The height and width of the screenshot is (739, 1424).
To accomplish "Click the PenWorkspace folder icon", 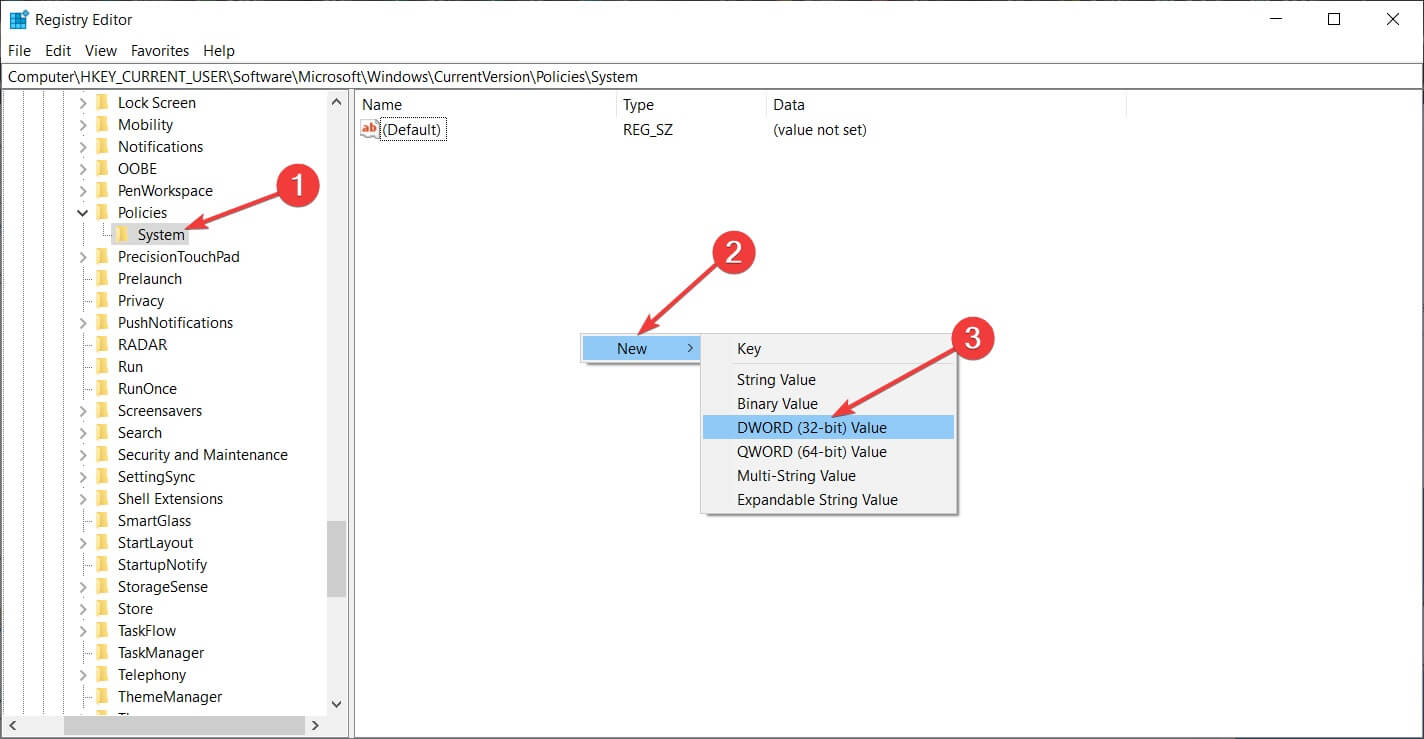I will [102, 190].
